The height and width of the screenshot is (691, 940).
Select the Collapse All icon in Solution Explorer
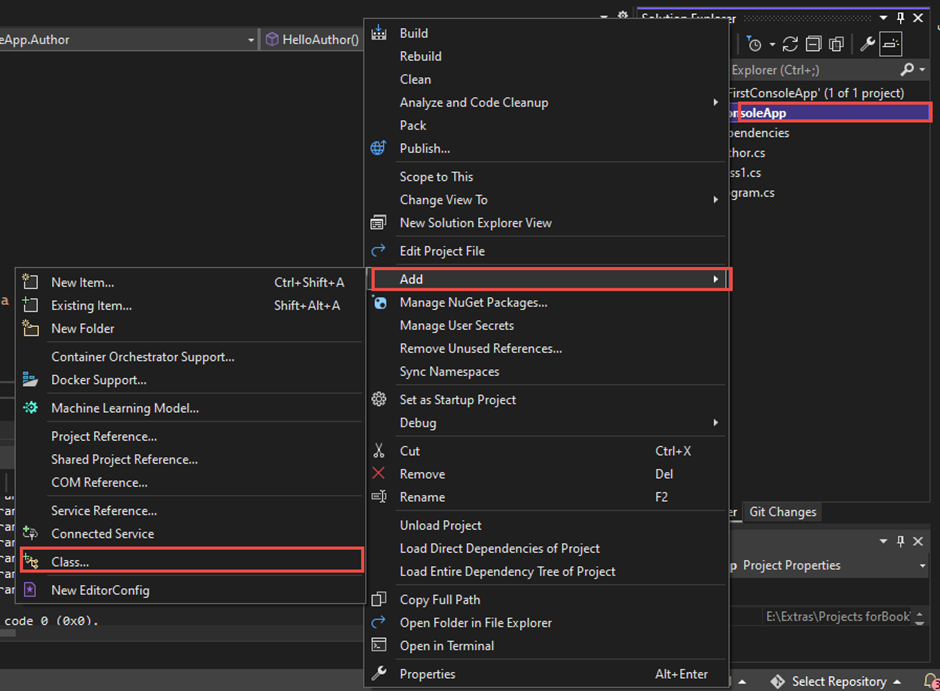[x=814, y=44]
